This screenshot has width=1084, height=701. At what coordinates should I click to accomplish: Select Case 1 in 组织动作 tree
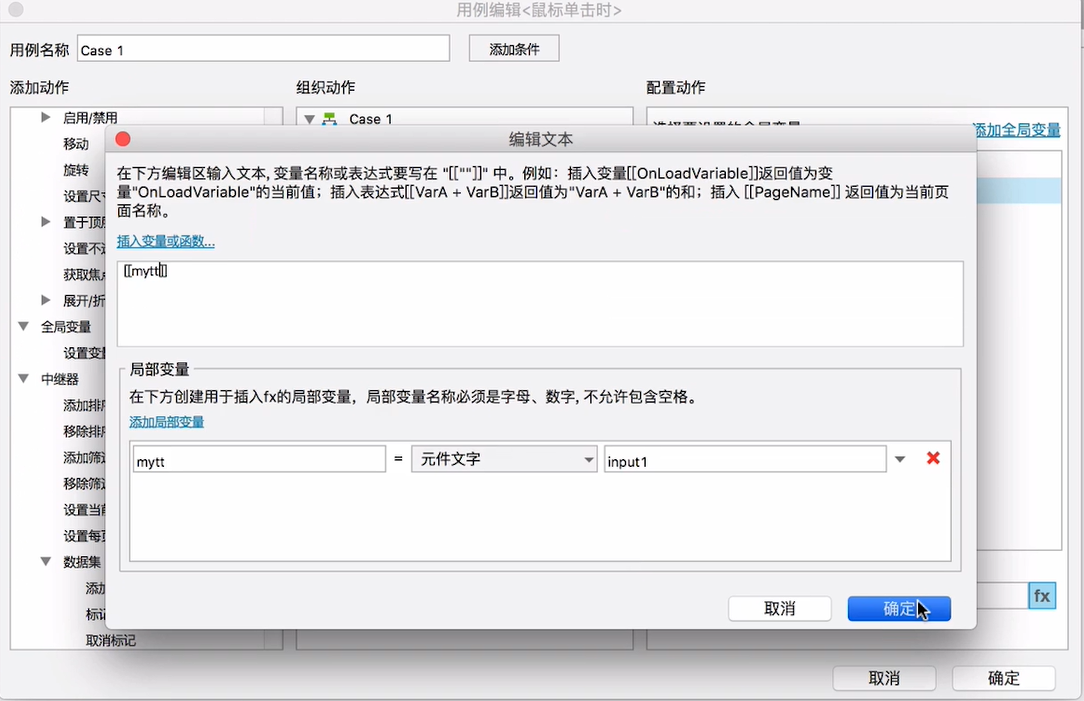click(x=371, y=119)
